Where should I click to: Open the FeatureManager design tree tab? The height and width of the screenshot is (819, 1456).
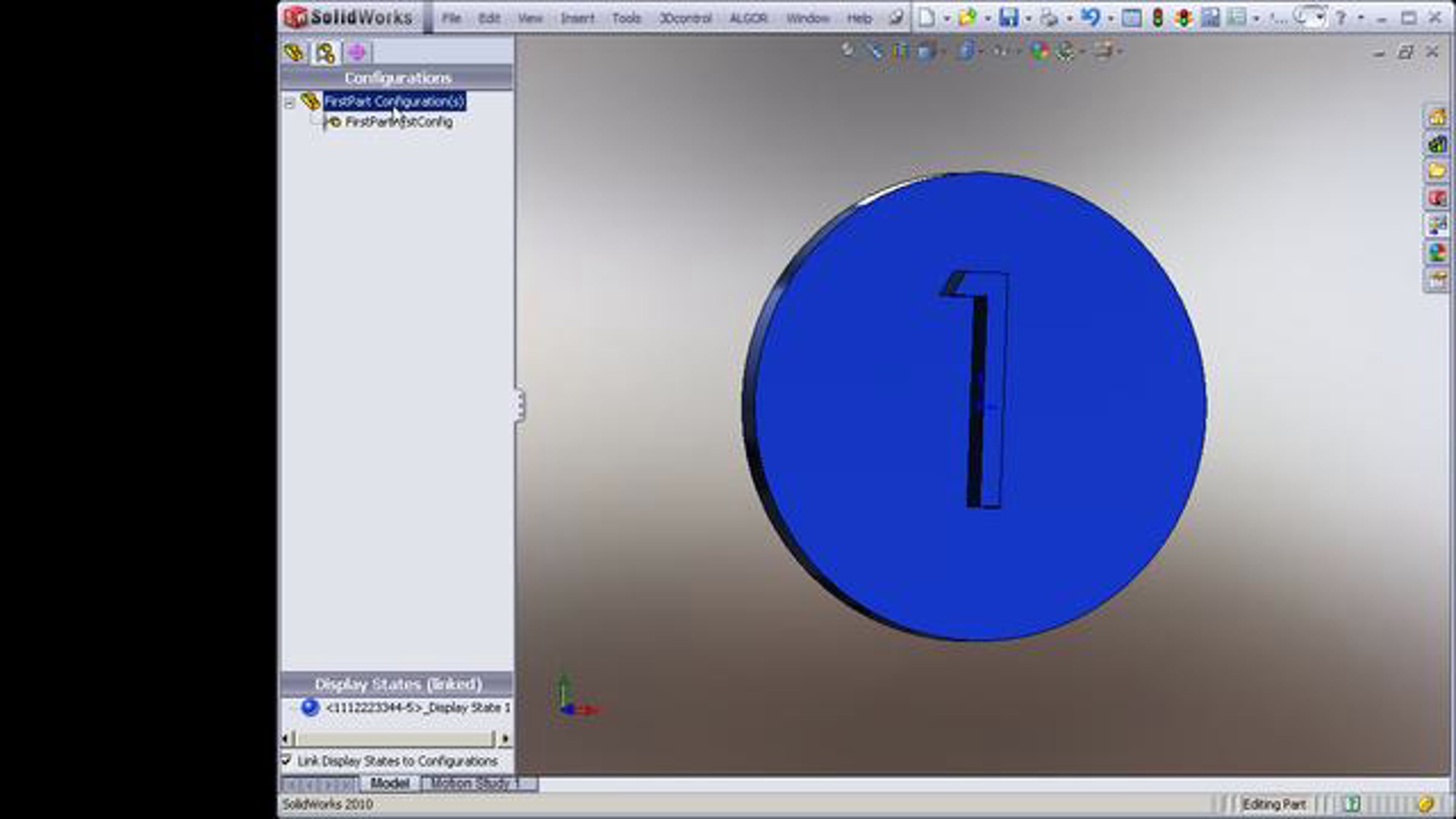(x=295, y=53)
